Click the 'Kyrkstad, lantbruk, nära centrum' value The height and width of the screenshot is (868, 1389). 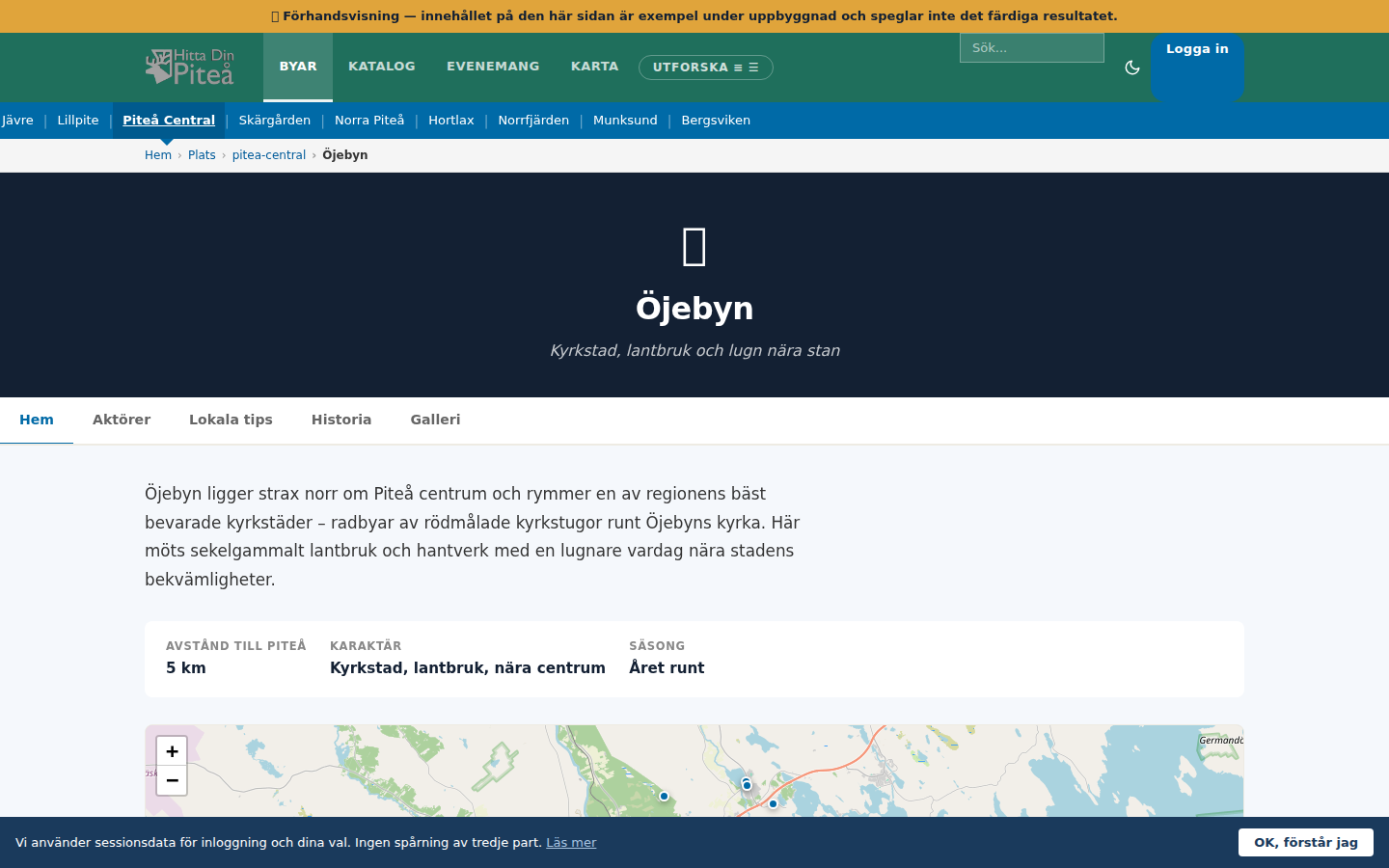click(x=468, y=668)
